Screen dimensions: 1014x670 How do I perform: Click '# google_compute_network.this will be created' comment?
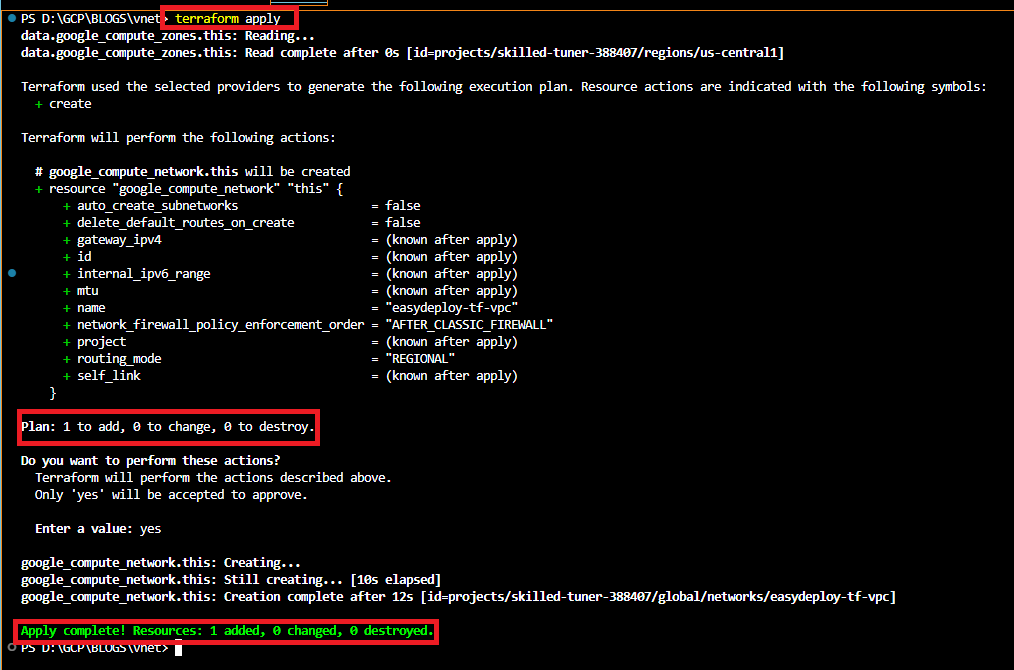pyautogui.click(x=193, y=171)
